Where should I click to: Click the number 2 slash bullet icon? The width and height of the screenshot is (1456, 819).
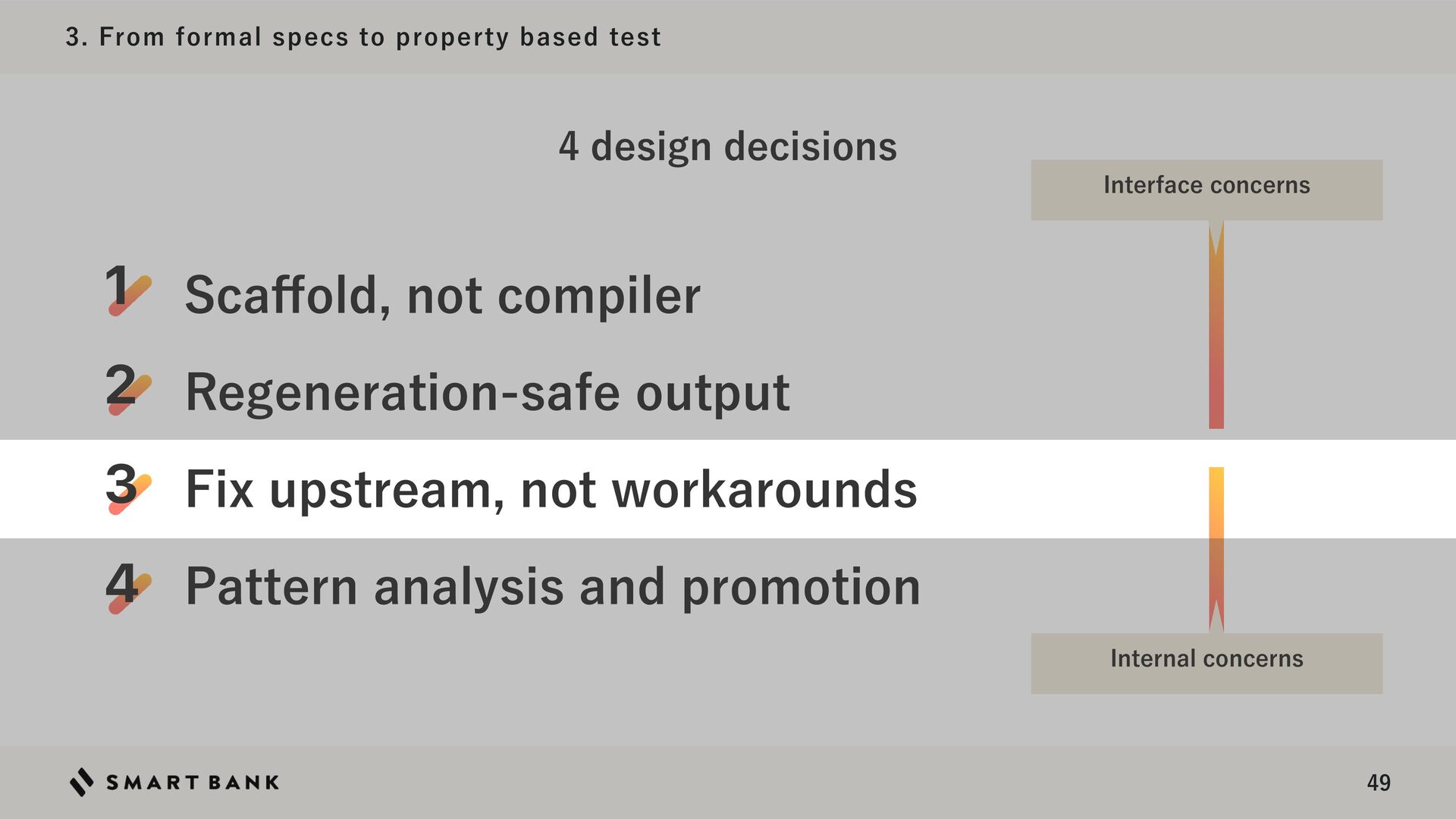(x=127, y=388)
